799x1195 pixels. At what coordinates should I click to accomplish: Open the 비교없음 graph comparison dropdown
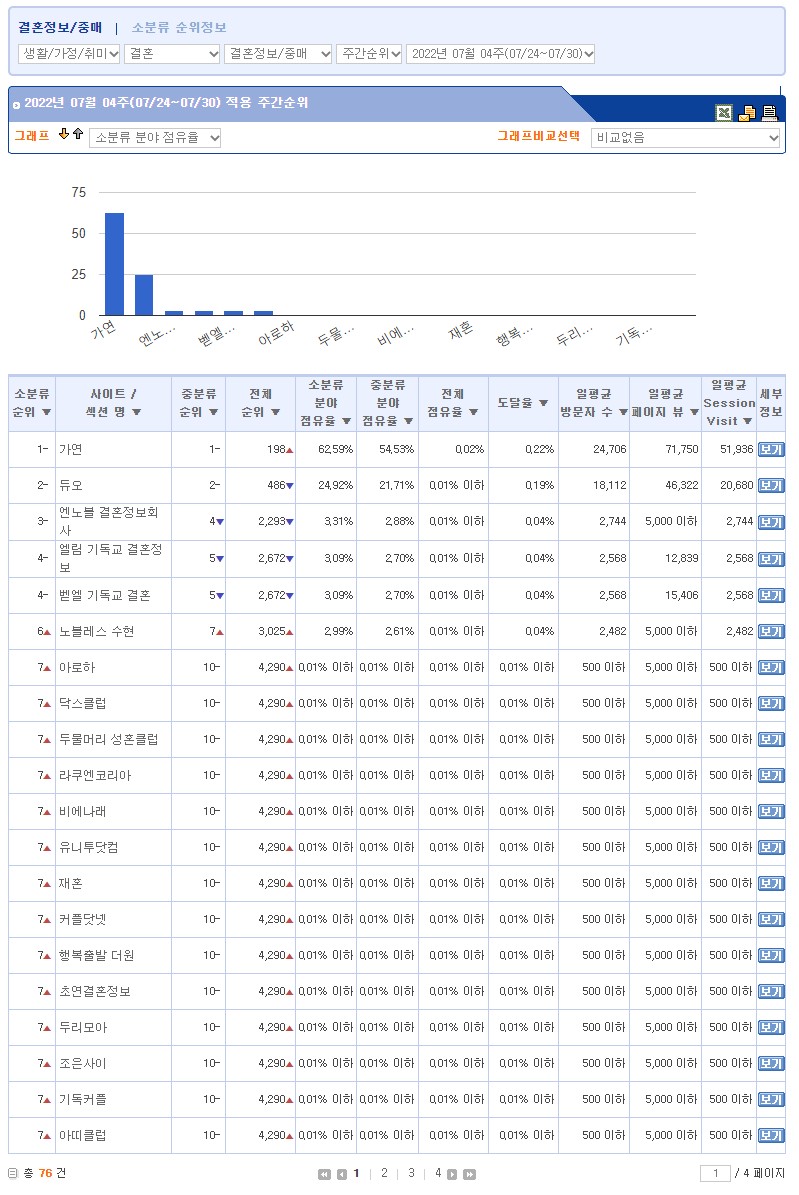685,138
